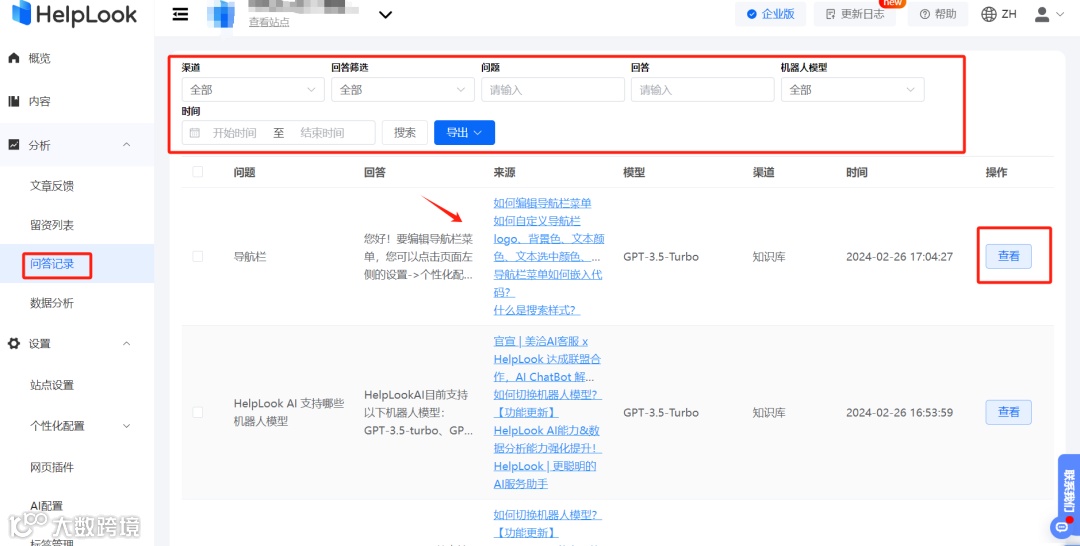Click the 内容 book icon
The height and width of the screenshot is (546, 1080).
click(14, 101)
